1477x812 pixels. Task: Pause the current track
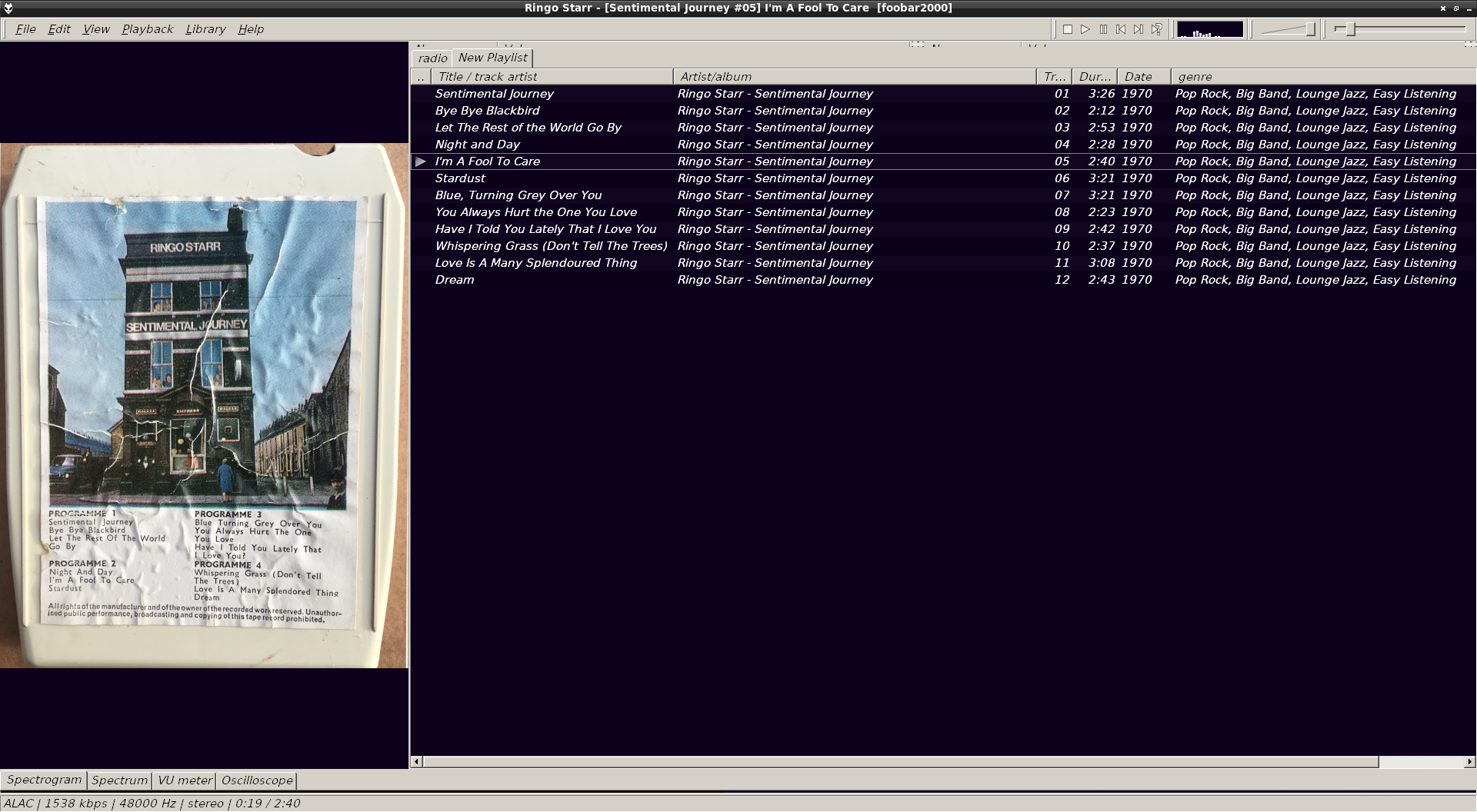click(x=1103, y=29)
